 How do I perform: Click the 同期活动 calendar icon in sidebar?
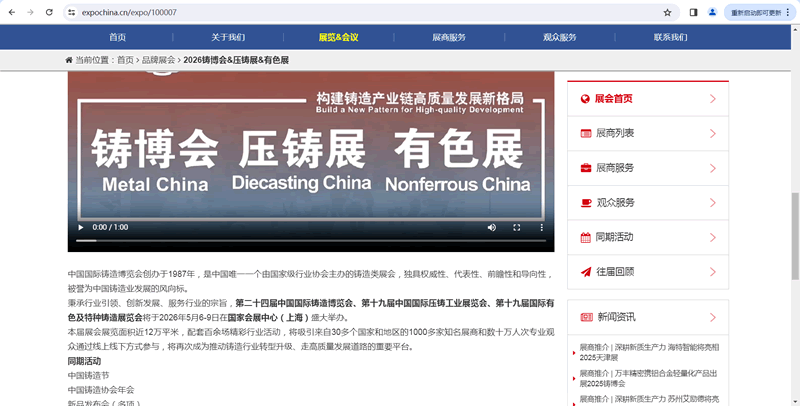tap(586, 237)
